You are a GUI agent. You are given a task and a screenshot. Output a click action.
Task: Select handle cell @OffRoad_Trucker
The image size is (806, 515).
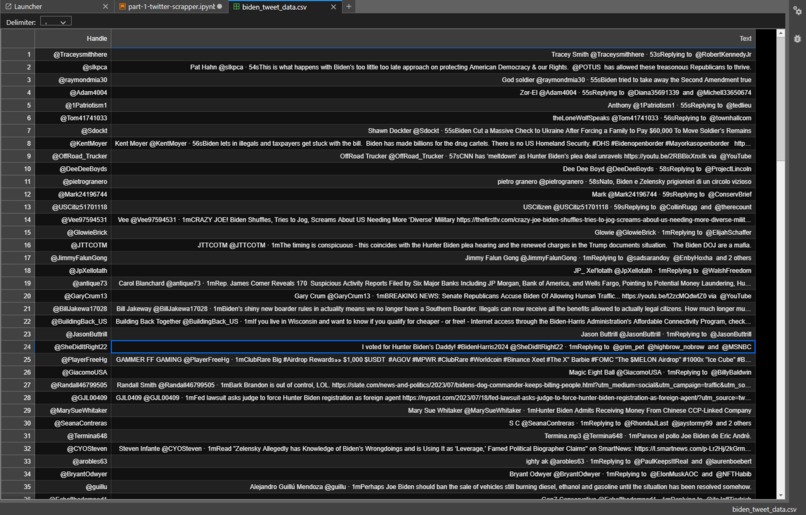pos(73,156)
